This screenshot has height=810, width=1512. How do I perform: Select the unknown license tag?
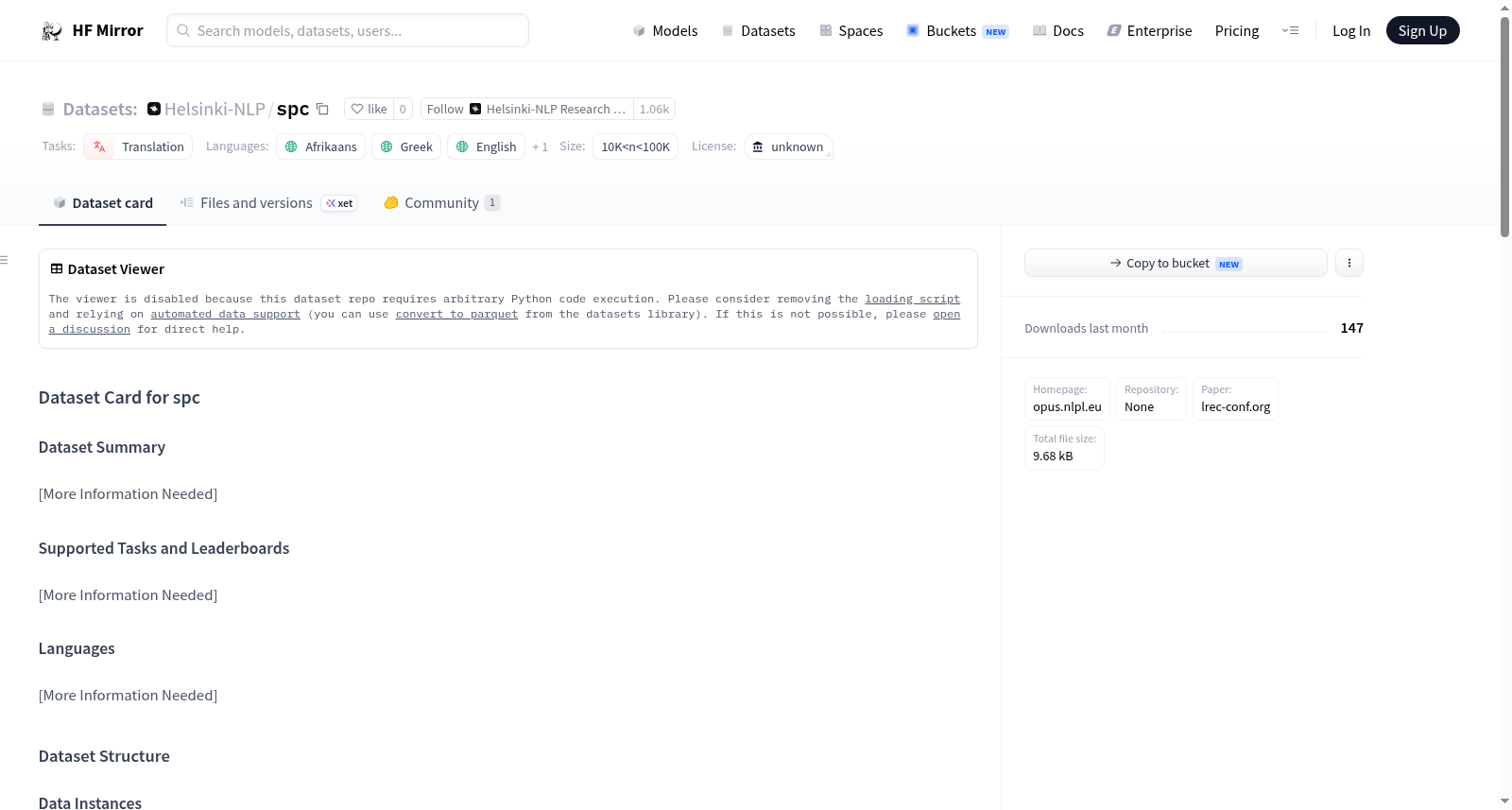pos(788,146)
